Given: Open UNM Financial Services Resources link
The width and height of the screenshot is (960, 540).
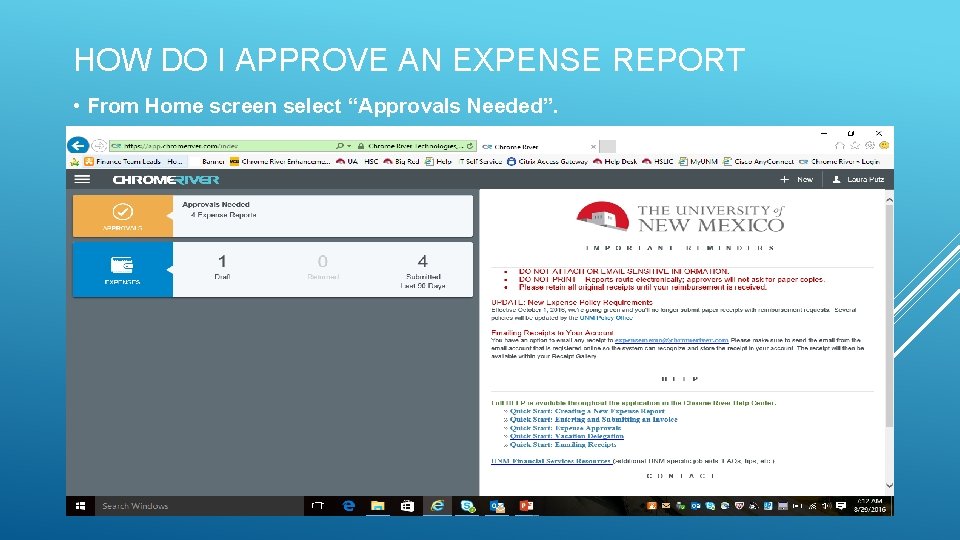Looking at the screenshot, I should pos(551,461).
